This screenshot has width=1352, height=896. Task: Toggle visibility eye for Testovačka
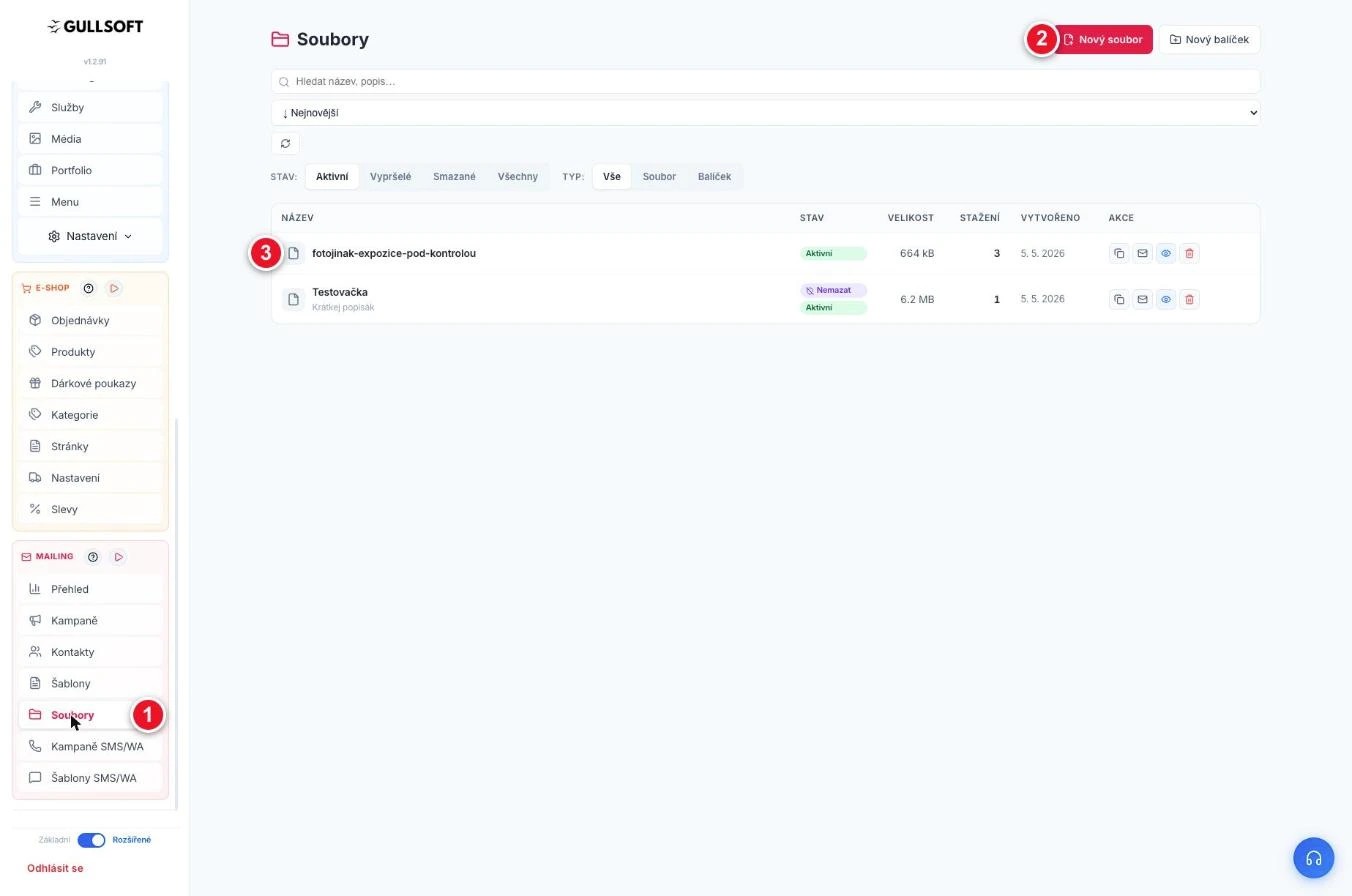coord(1166,299)
